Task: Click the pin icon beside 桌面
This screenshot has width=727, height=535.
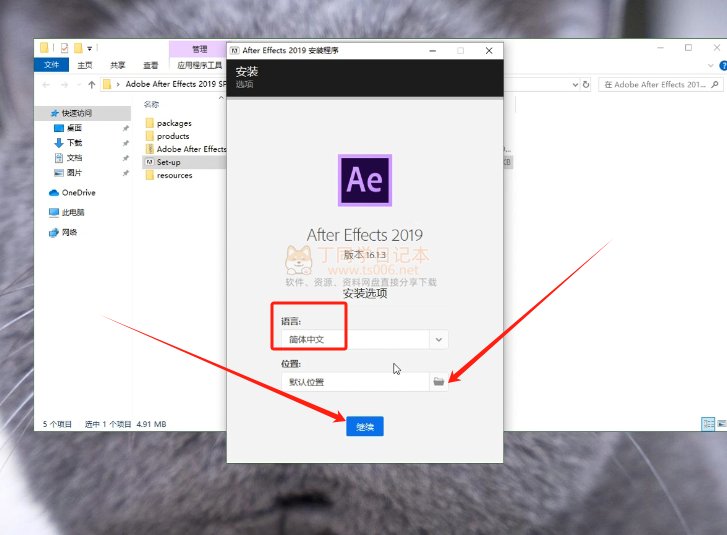Action: coord(125,128)
